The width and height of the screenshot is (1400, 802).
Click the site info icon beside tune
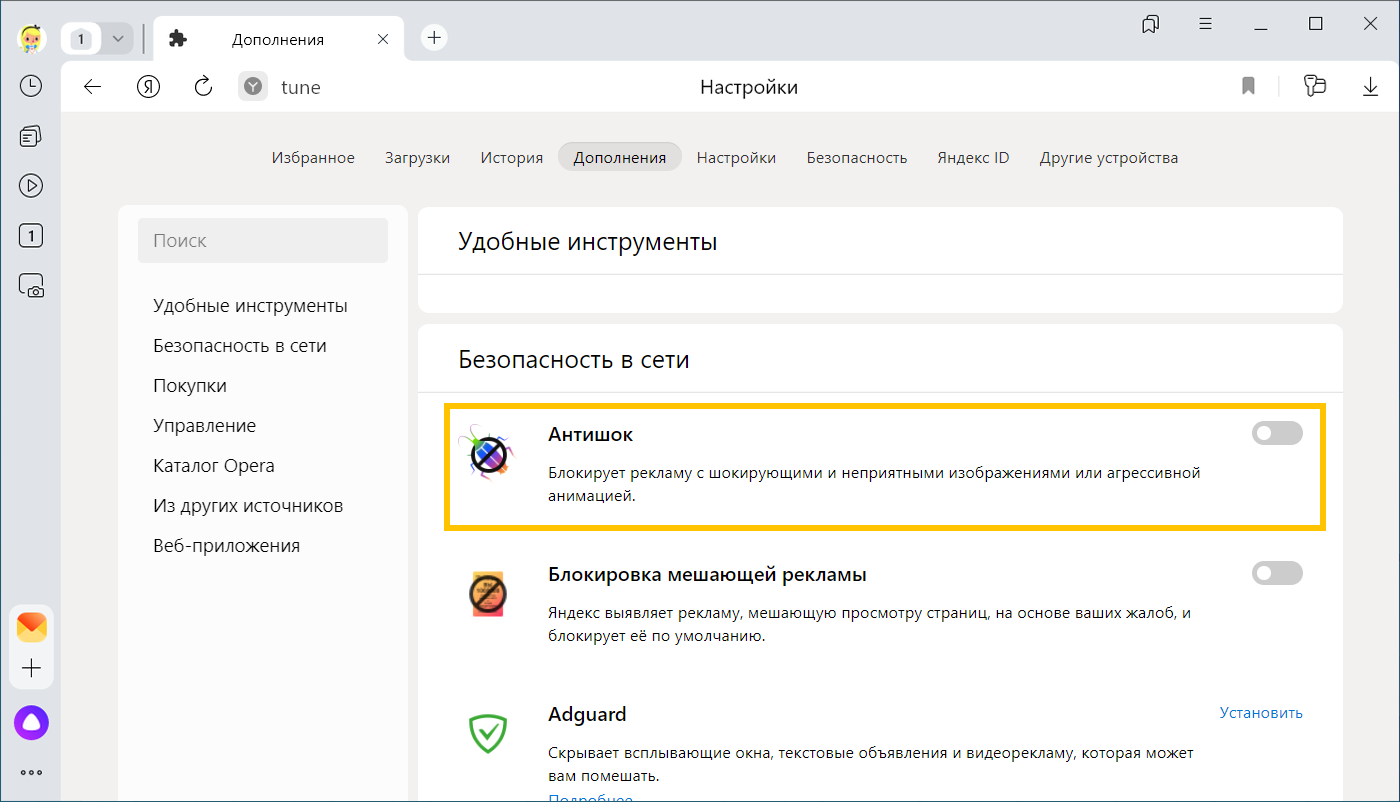[x=254, y=87]
